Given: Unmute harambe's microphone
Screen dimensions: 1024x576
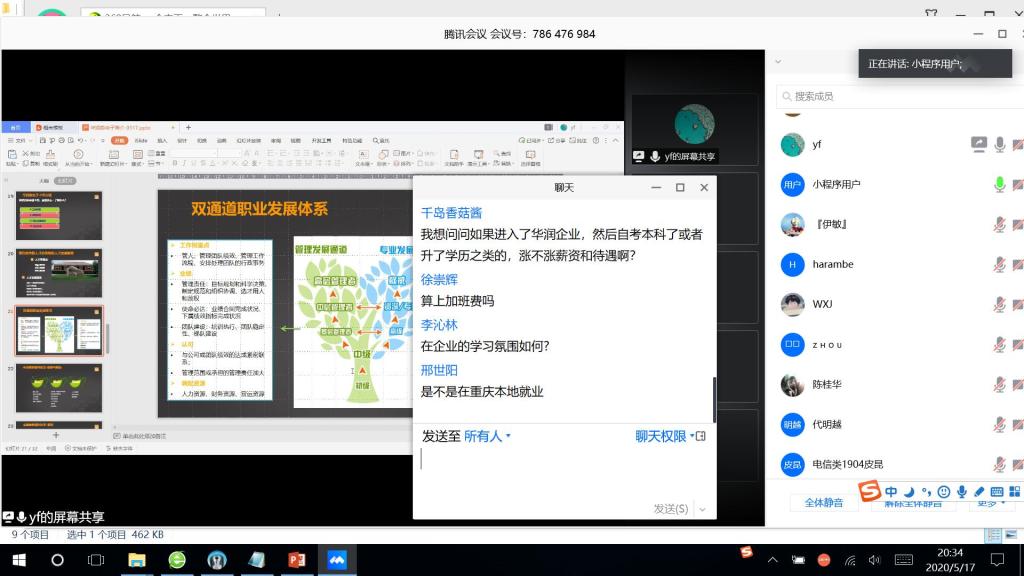Looking at the screenshot, I should (x=999, y=264).
